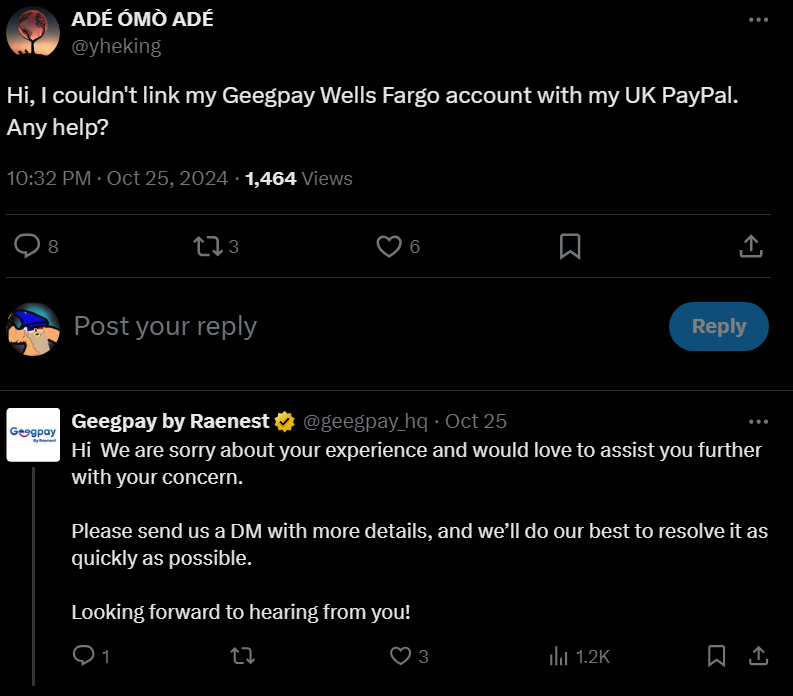
Task: Click the reply comment icon on main post
Action: (29, 246)
